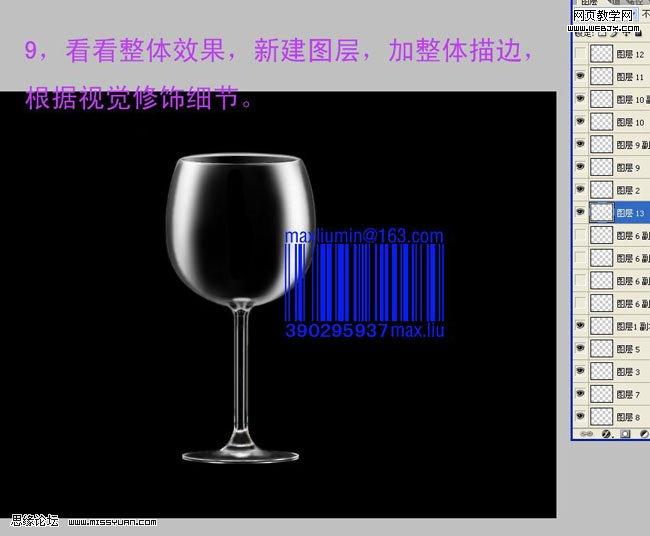
Task: Click the 图层 2 layer thumbnail
Action: click(x=601, y=190)
